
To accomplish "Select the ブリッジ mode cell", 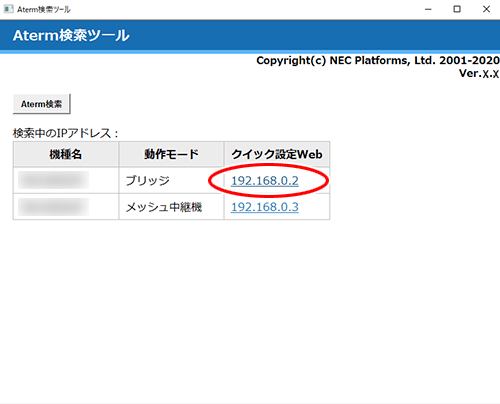I will tap(171, 180).
